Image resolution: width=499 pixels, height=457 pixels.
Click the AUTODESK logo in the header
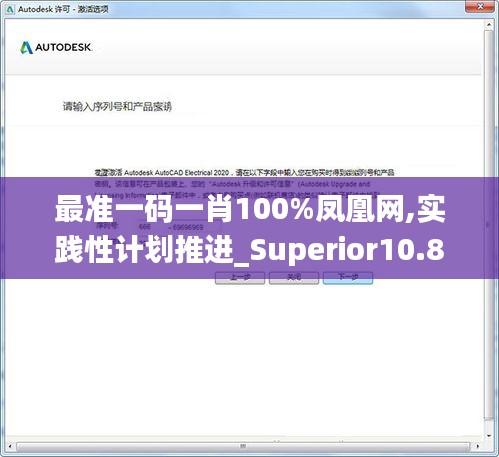[56, 48]
